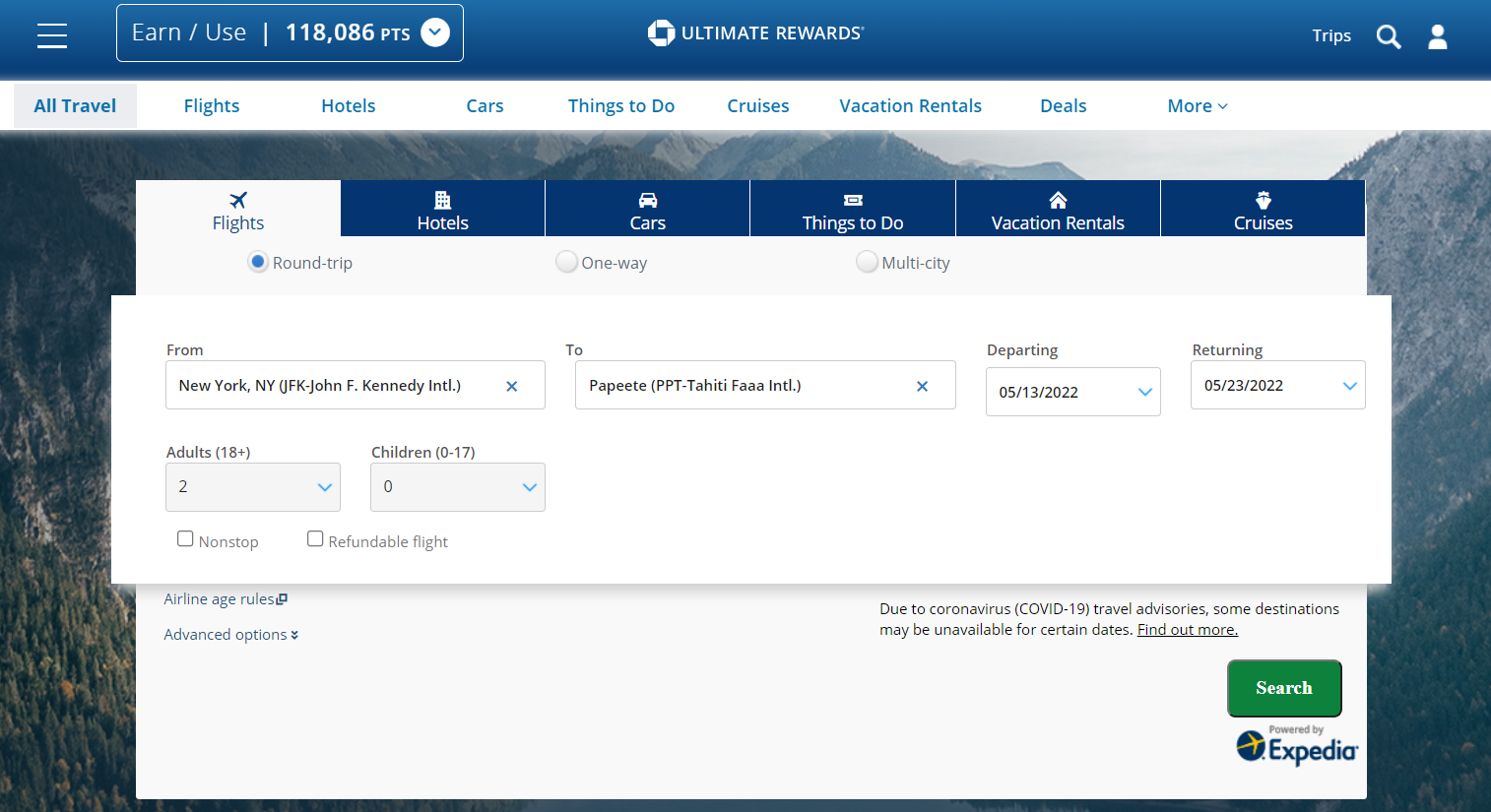Select the One-way radio button

566,262
